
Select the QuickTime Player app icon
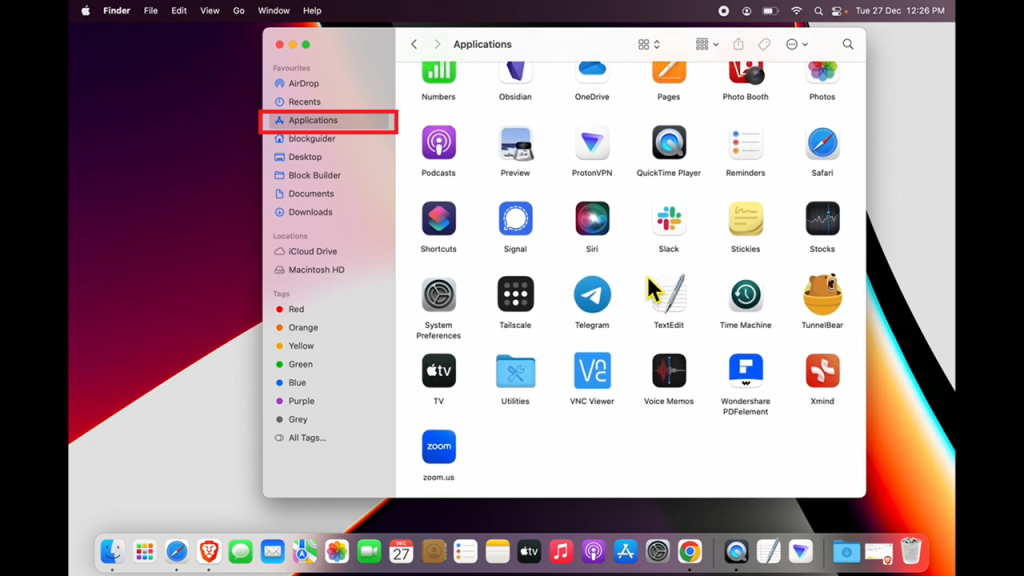point(669,142)
